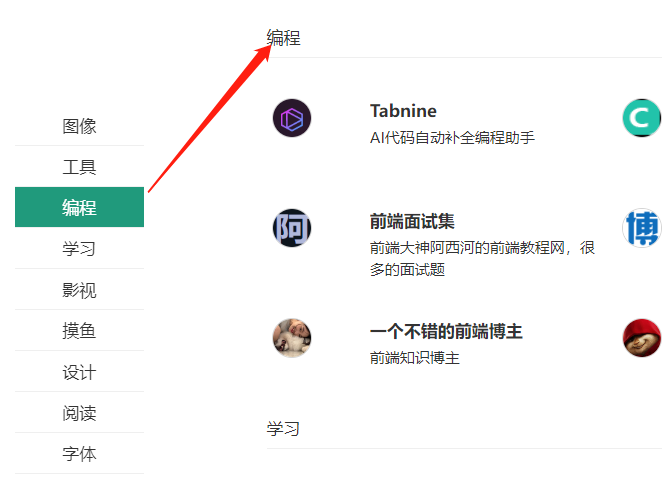Select 工具 in the sidebar
This screenshot has height=483, width=662.
pos(79,167)
